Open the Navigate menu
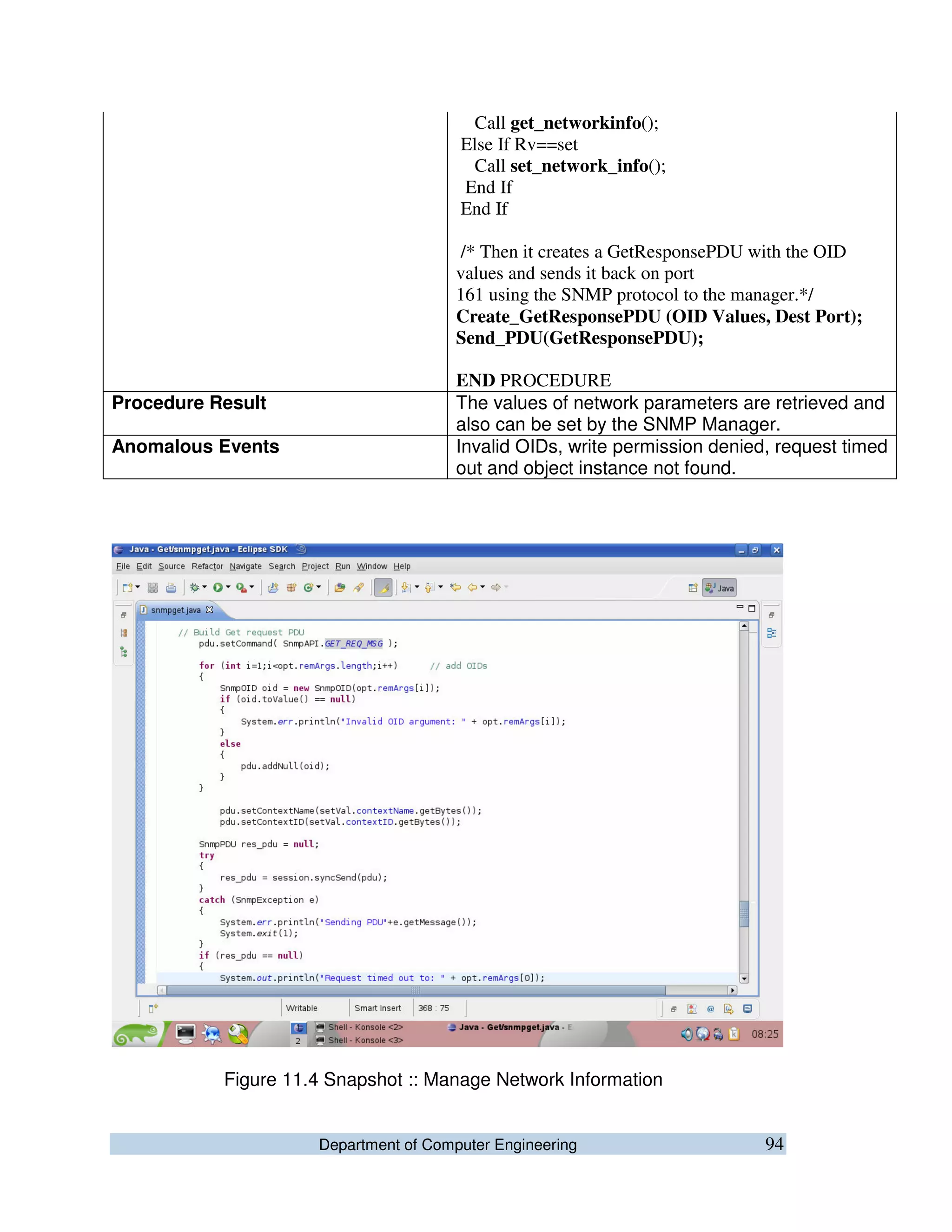This screenshot has width=952, height=1232. [246, 566]
